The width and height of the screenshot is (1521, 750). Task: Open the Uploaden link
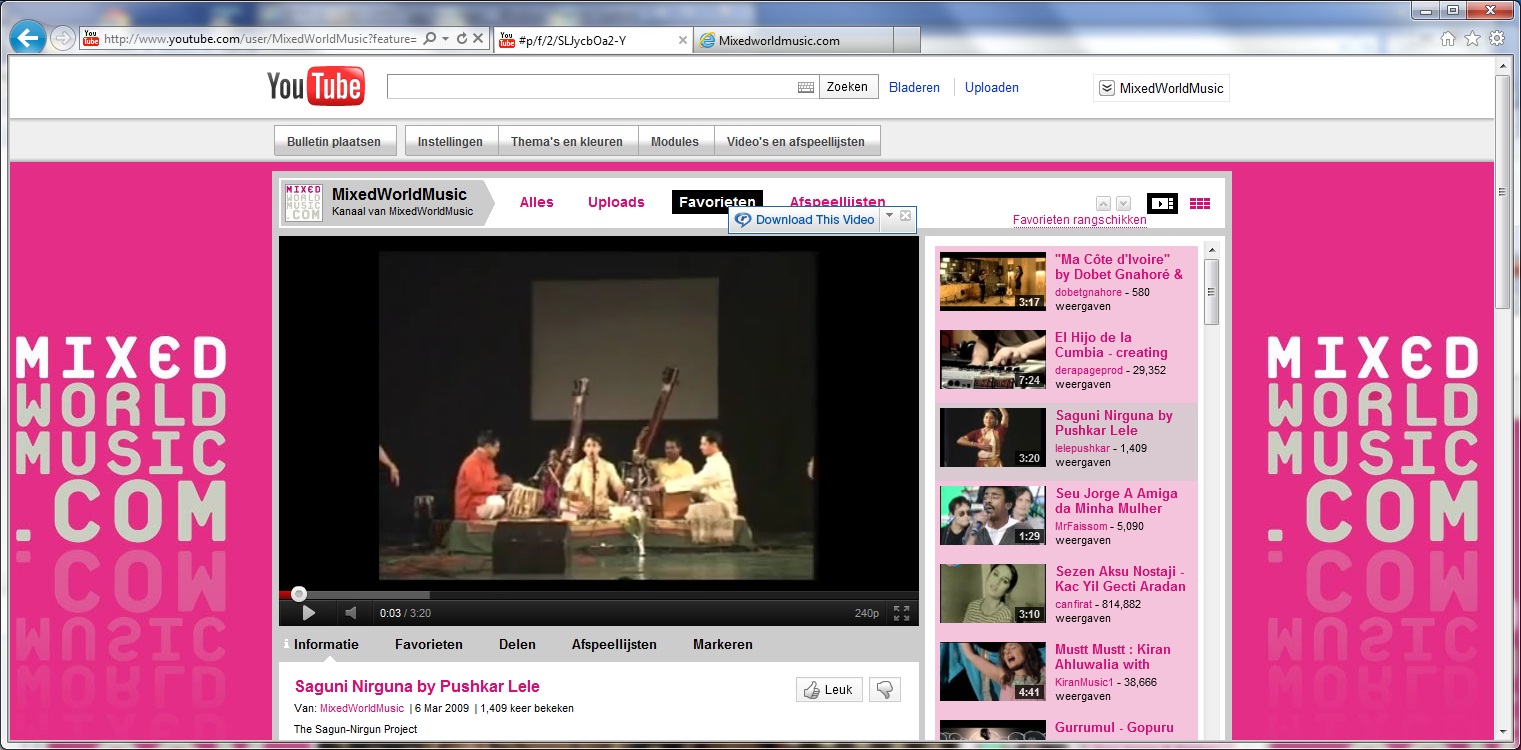(992, 88)
